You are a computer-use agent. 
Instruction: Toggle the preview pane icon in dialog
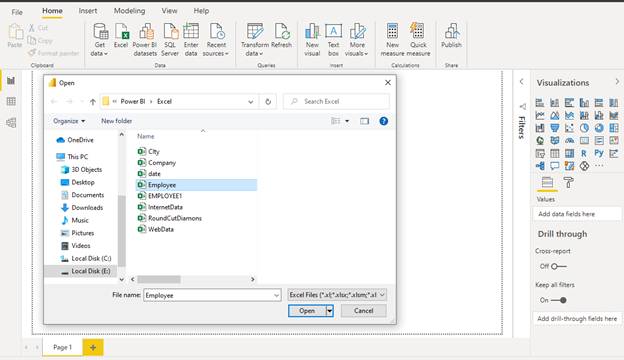point(364,121)
